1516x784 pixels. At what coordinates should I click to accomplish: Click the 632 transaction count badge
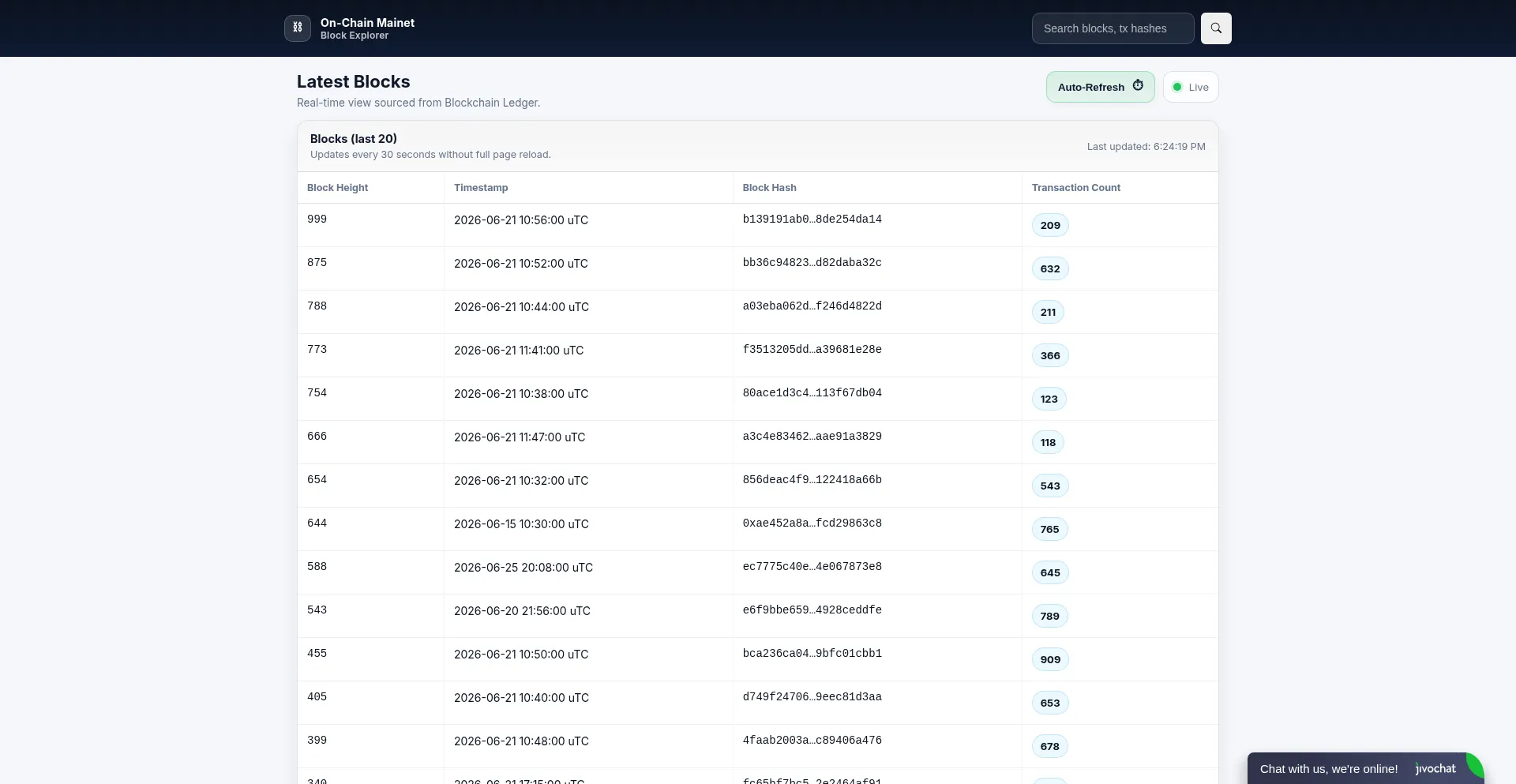pos(1050,268)
